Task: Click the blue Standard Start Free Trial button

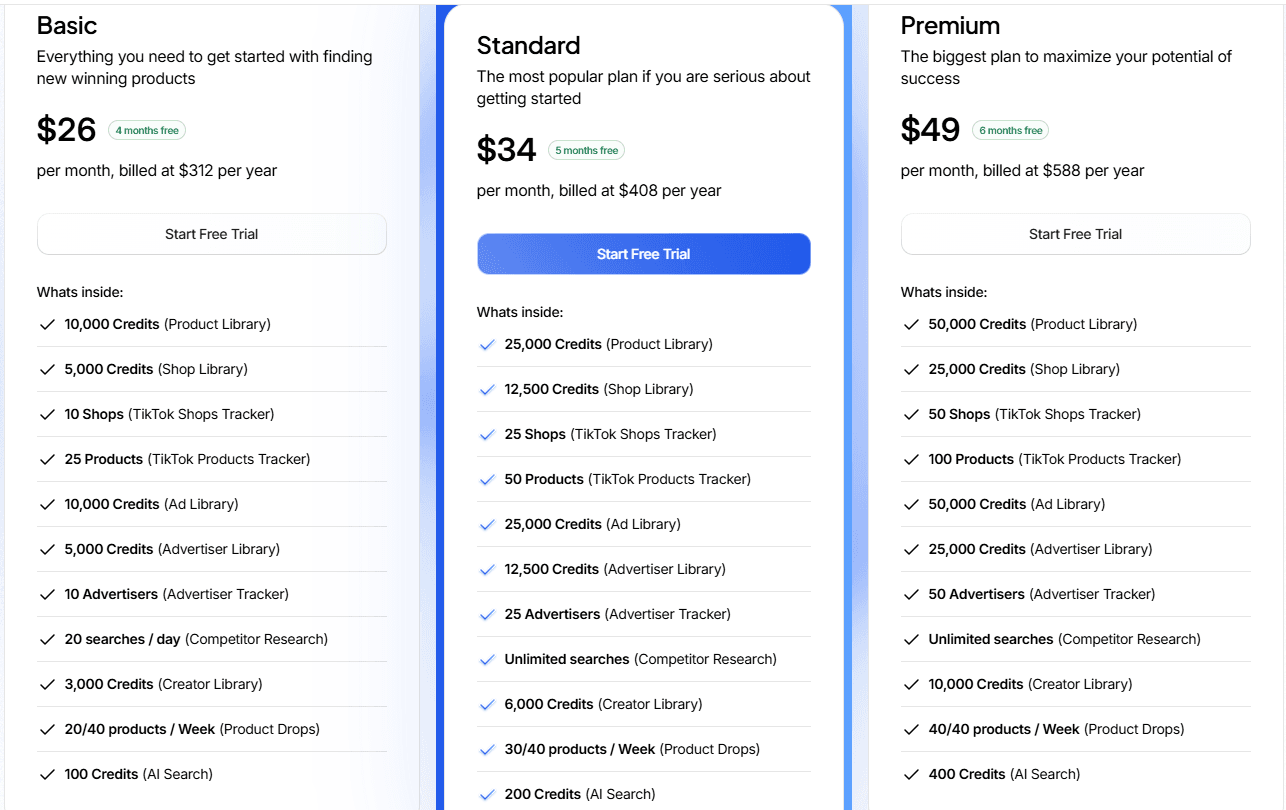Action: pos(643,254)
